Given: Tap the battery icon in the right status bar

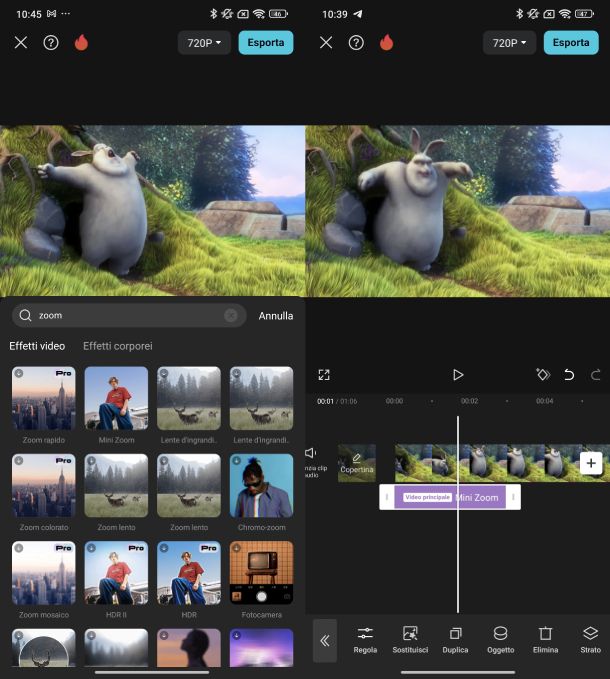Looking at the screenshot, I should coord(584,14).
